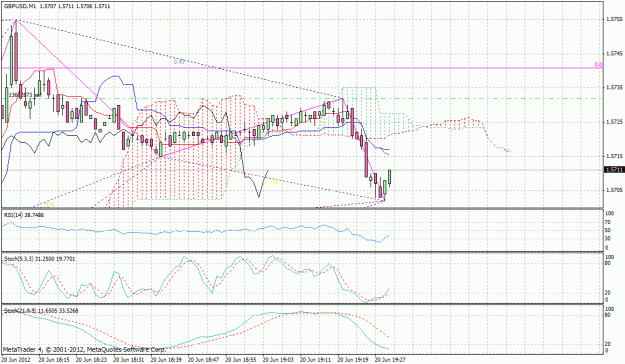Click the 20 Jun 19:27 time label
625x364 pixels.
391,360
